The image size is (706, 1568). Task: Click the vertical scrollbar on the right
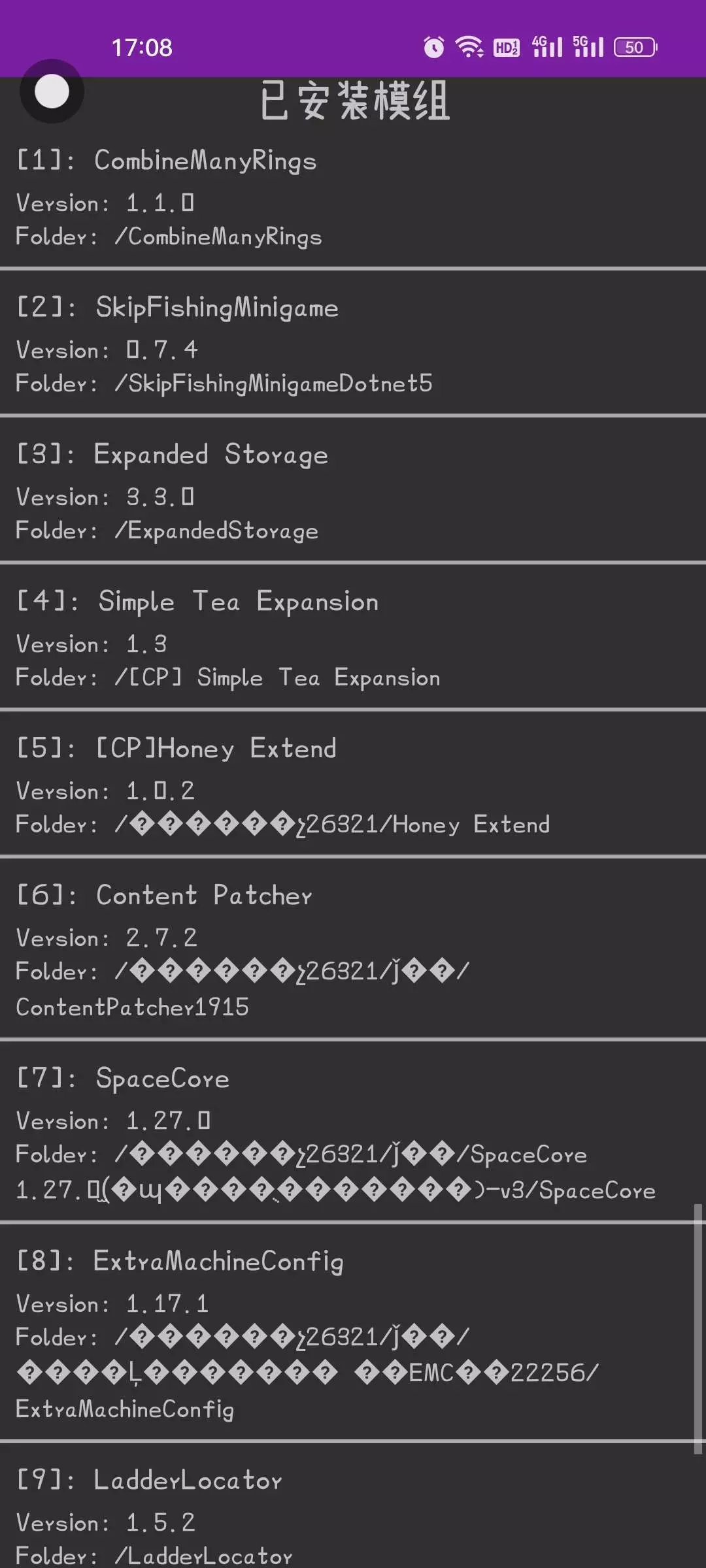698,1330
